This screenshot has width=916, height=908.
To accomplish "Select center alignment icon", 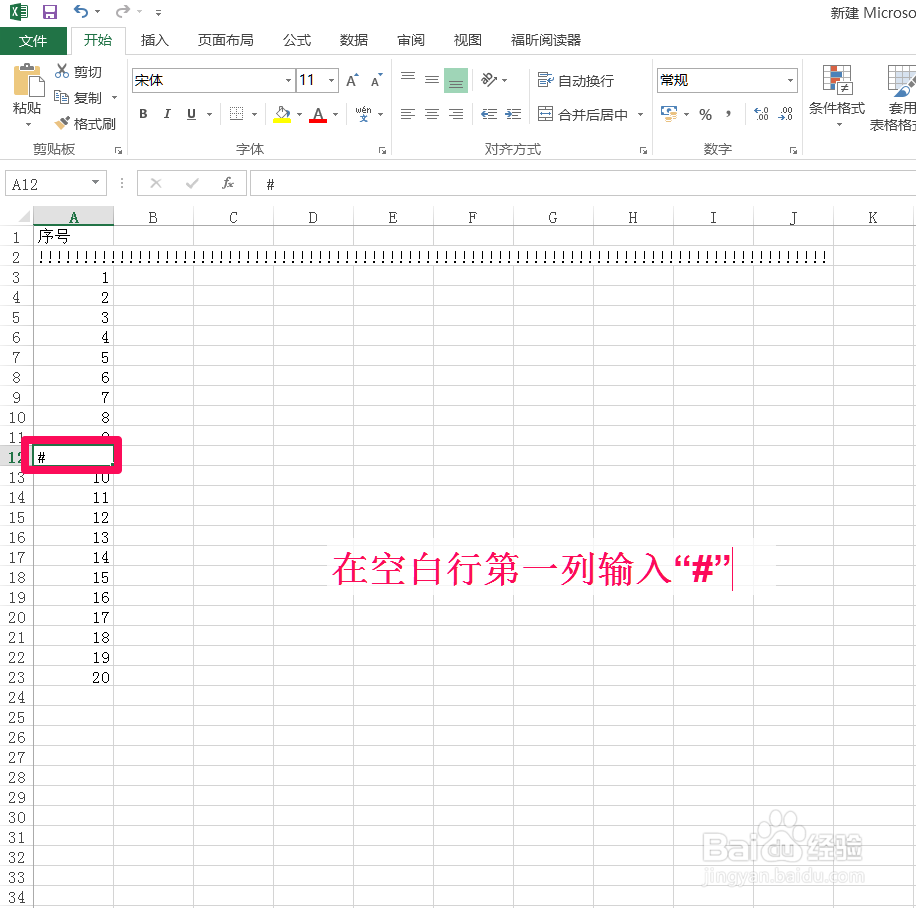I will click(431, 114).
